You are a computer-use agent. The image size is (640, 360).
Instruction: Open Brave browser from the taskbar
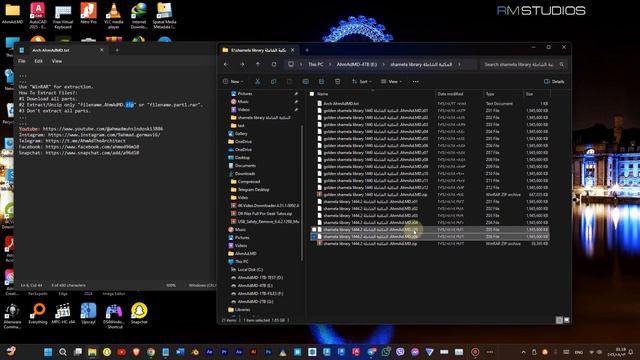coord(136,352)
